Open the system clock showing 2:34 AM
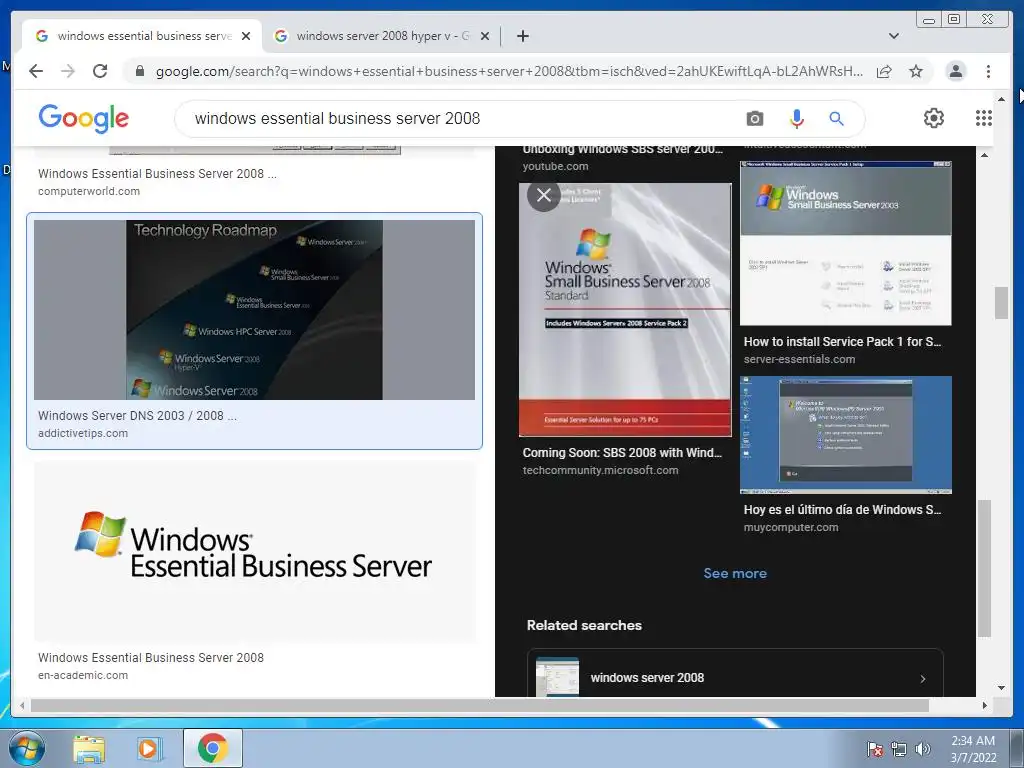The image size is (1024, 768). [x=973, y=749]
